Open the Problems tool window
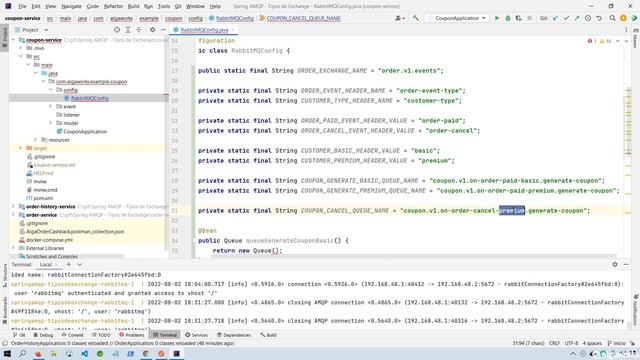 (131, 335)
